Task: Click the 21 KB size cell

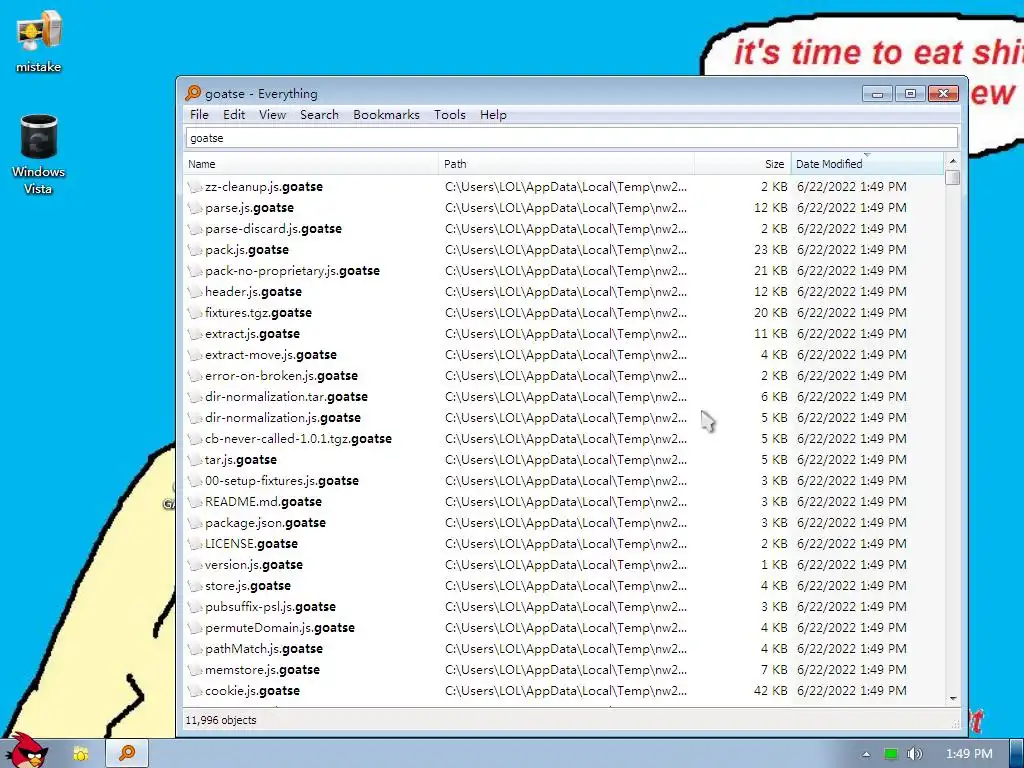Action: 770,270
